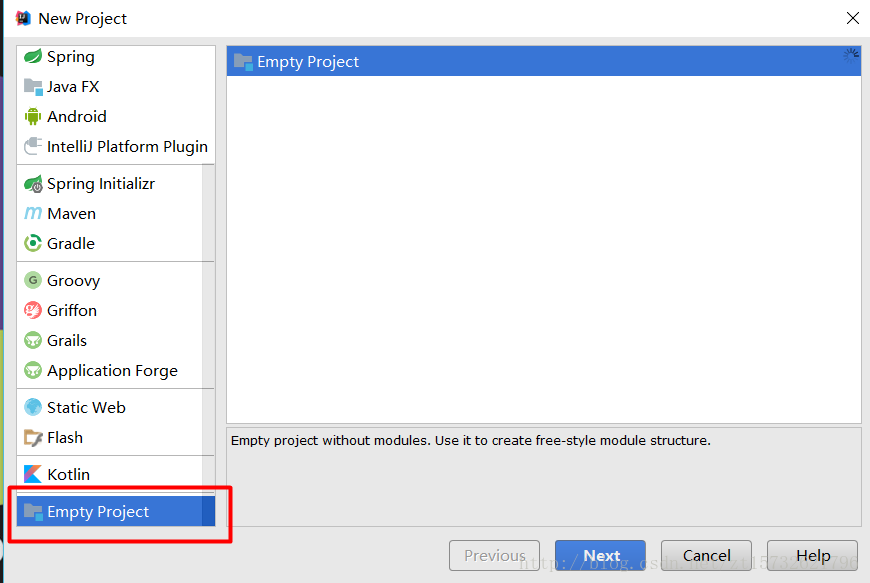The width and height of the screenshot is (870, 583).
Task: Click the Application Forge icon
Action: pyautogui.click(x=33, y=371)
